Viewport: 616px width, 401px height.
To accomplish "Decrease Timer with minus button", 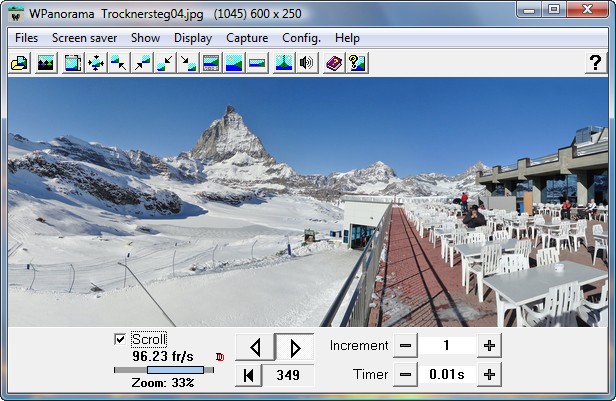I will (405, 375).
